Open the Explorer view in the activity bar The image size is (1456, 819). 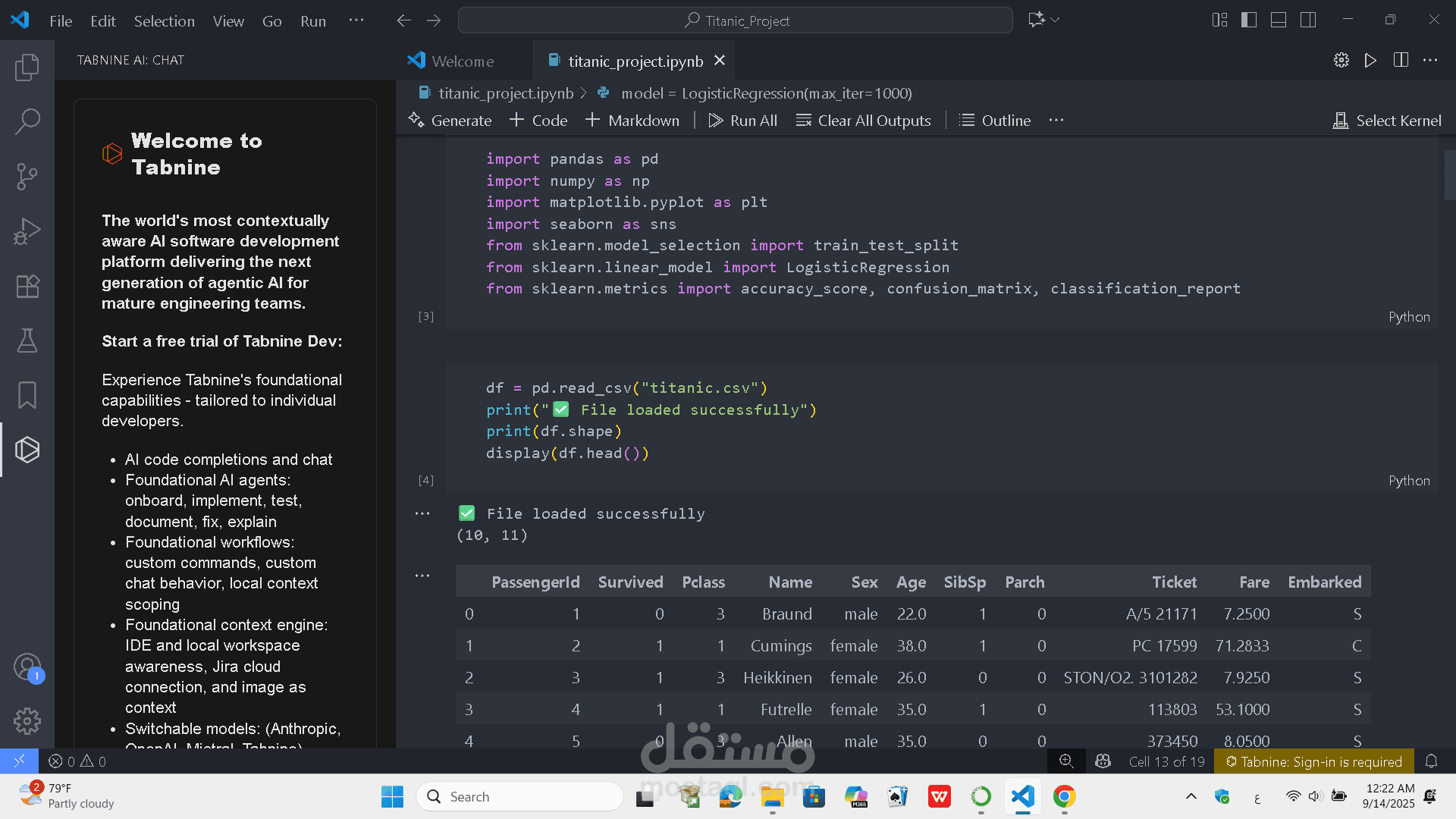tap(27, 67)
